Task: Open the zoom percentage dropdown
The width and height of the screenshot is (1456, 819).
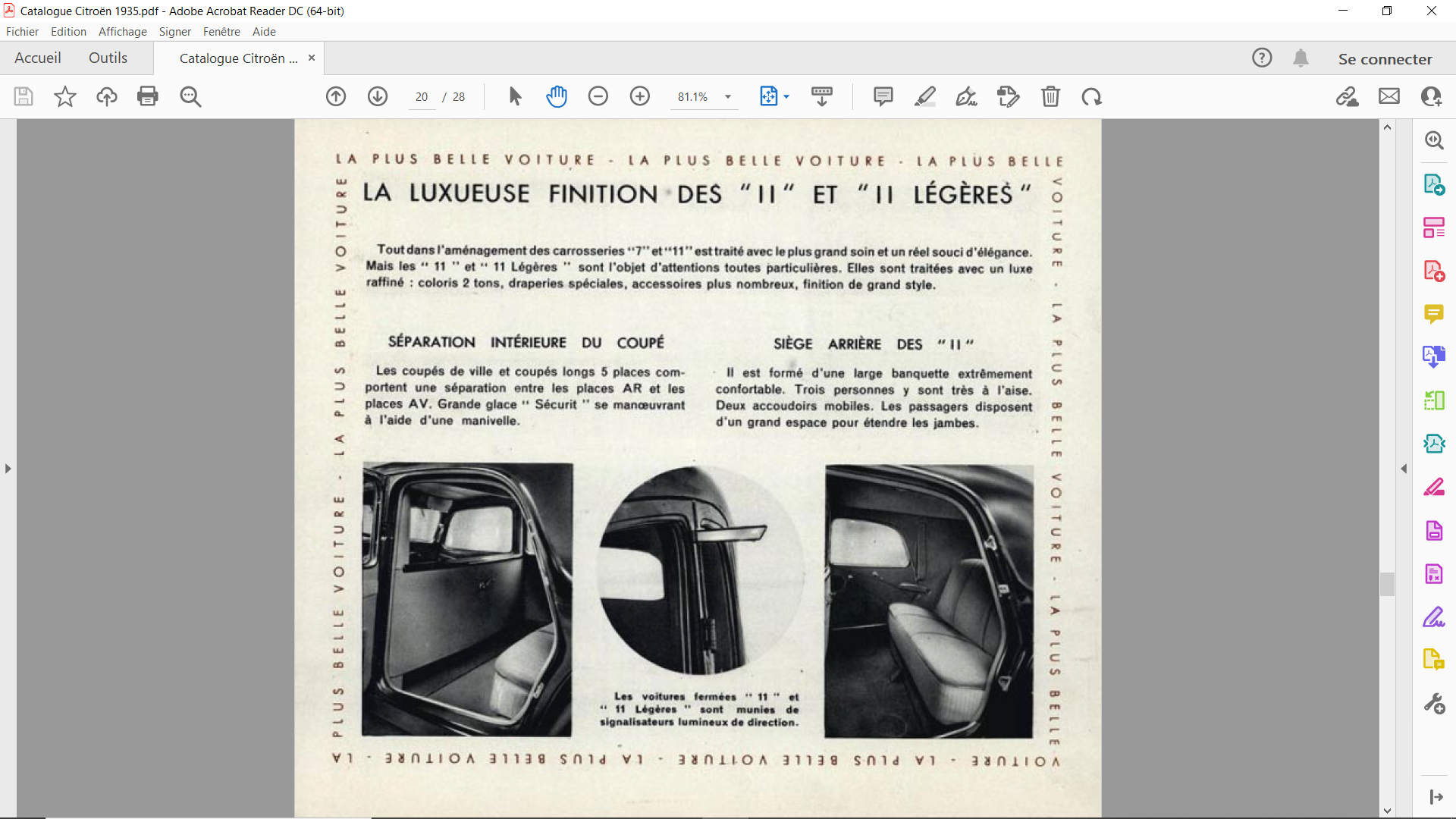Action: [728, 97]
